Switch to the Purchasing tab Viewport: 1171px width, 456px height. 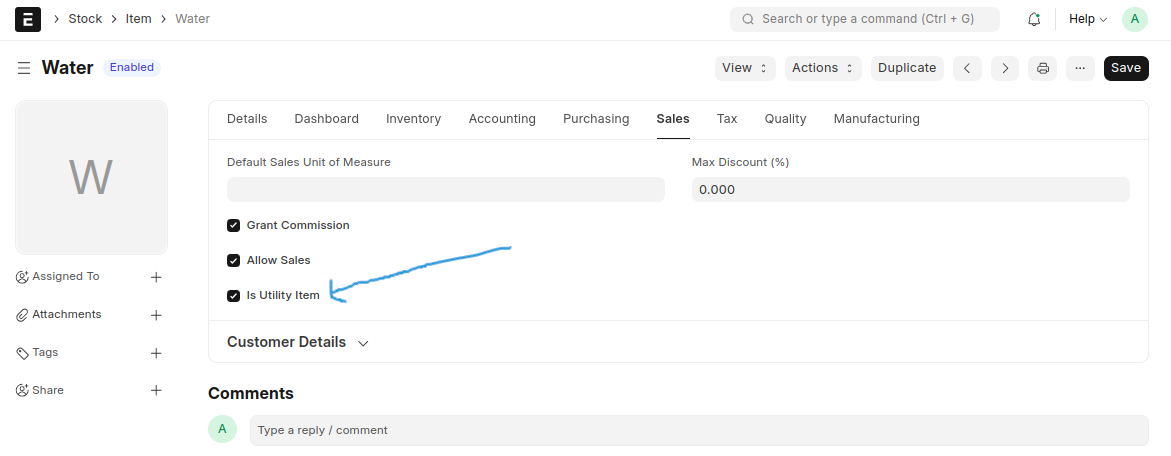[596, 119]
